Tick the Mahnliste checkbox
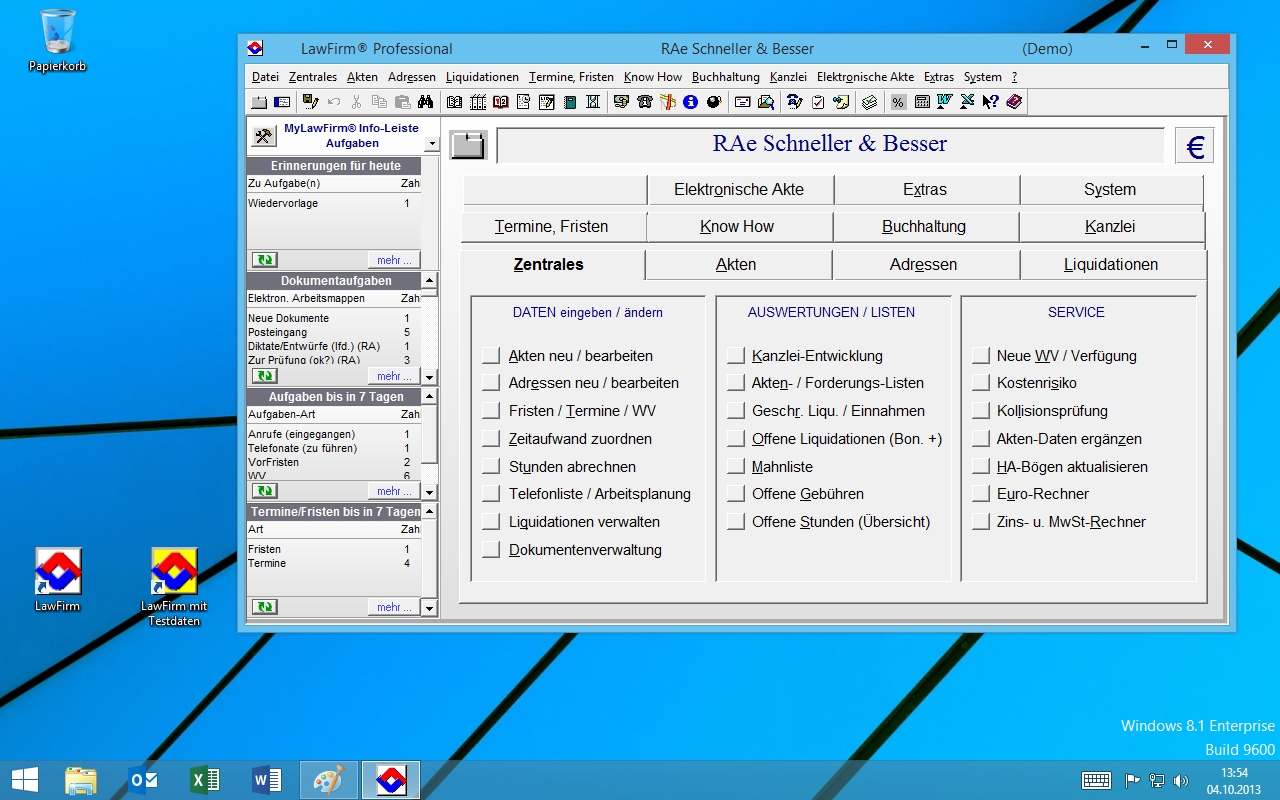 click(736, 466)
